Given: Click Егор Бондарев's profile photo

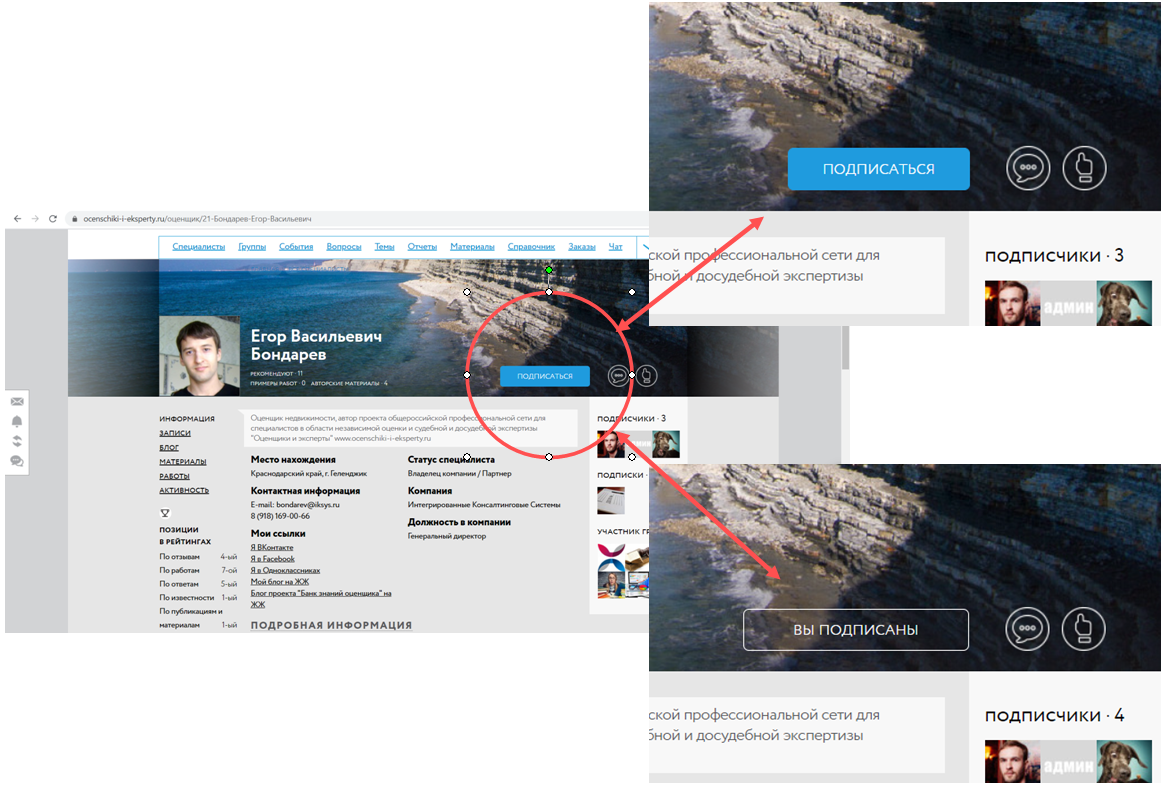Looking at the screenshot, I should pyautogui.click(x=200, y=356).
